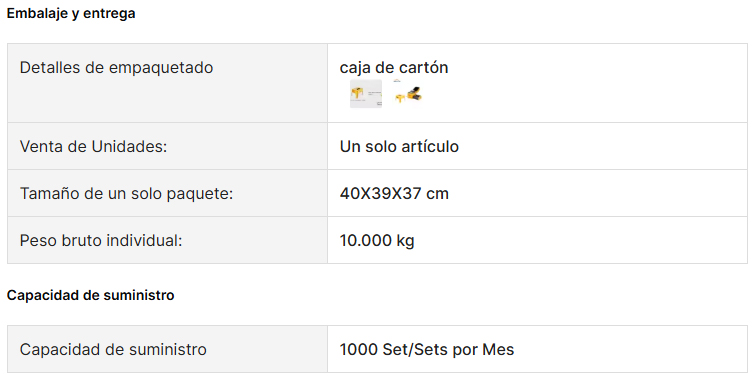The image size is (755, 379).
Task: Click the '10.000 kg' weight value
Action: point(377,240)
